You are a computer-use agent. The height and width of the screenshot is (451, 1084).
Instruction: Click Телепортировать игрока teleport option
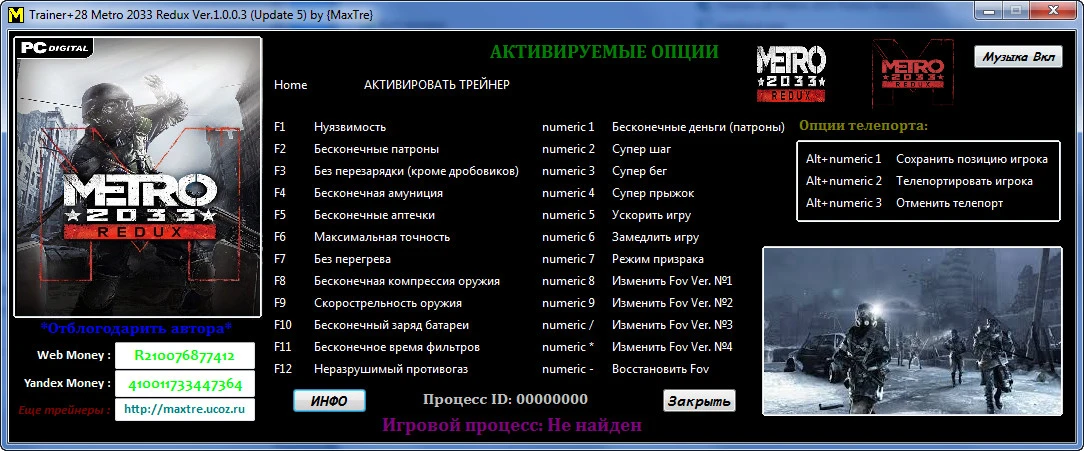pos(964,181)
